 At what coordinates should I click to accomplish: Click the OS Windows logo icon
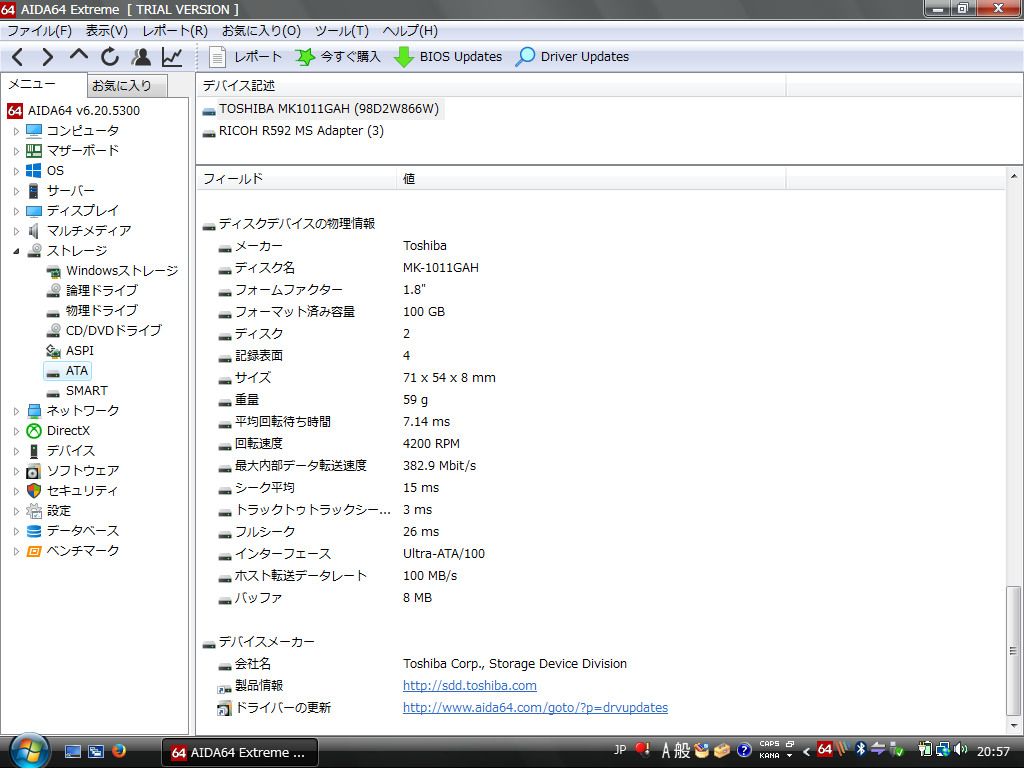(34, 170)
